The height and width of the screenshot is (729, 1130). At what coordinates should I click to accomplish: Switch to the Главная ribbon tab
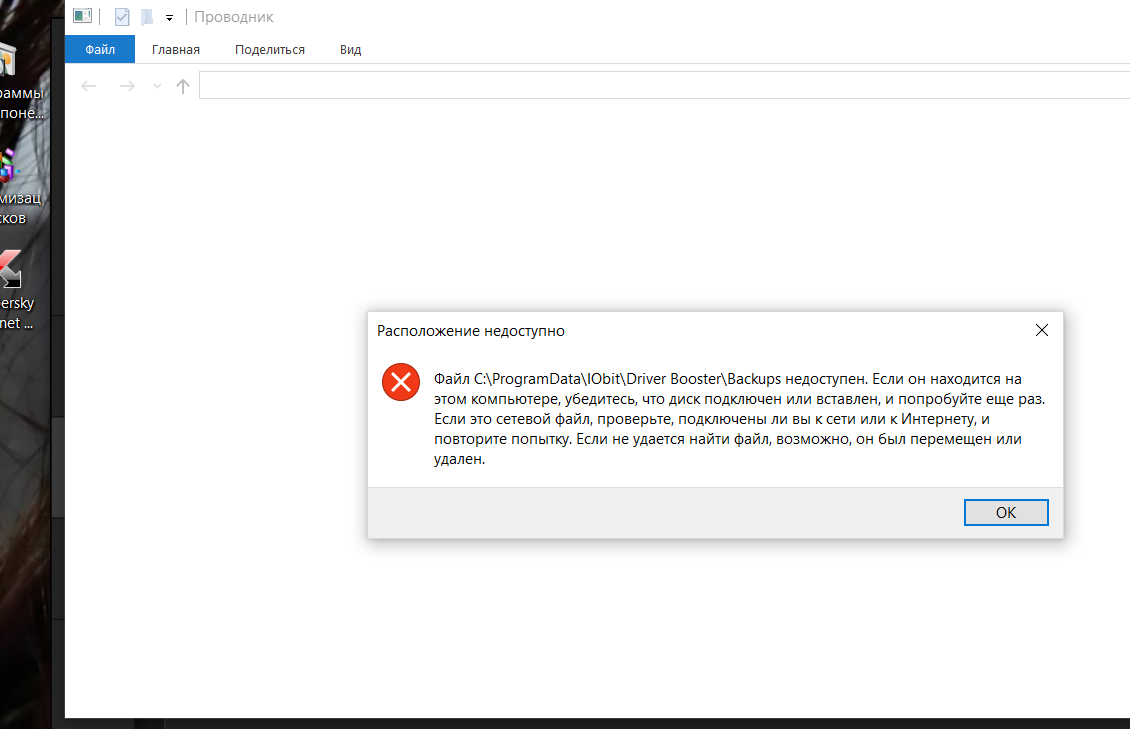click(x=176, y=49)
